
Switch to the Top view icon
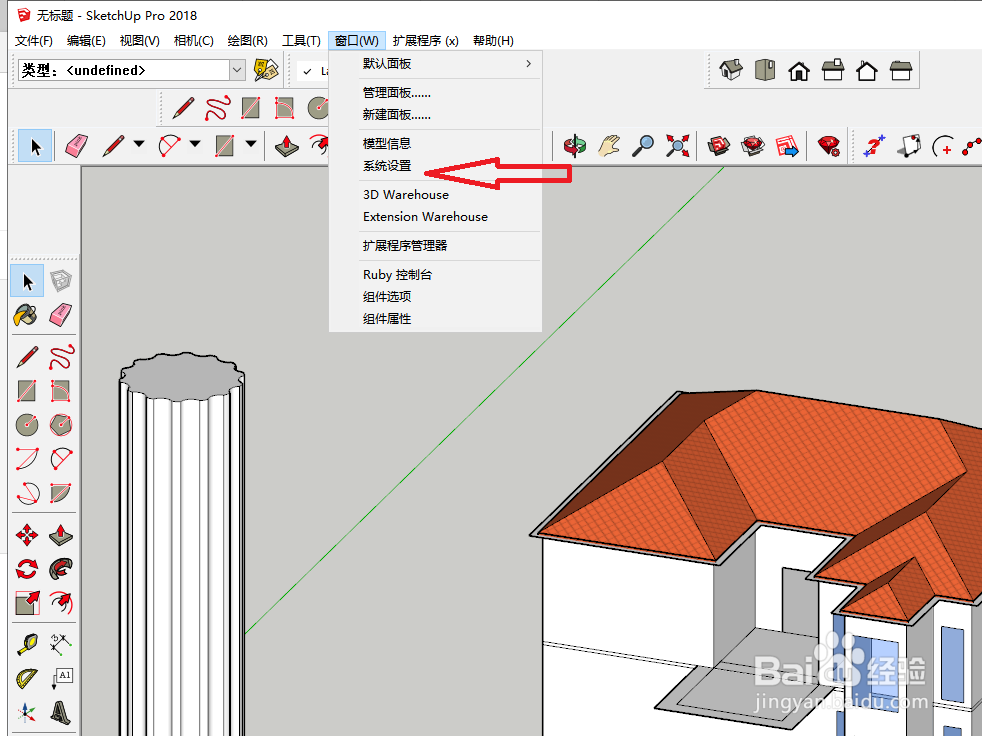765,70
